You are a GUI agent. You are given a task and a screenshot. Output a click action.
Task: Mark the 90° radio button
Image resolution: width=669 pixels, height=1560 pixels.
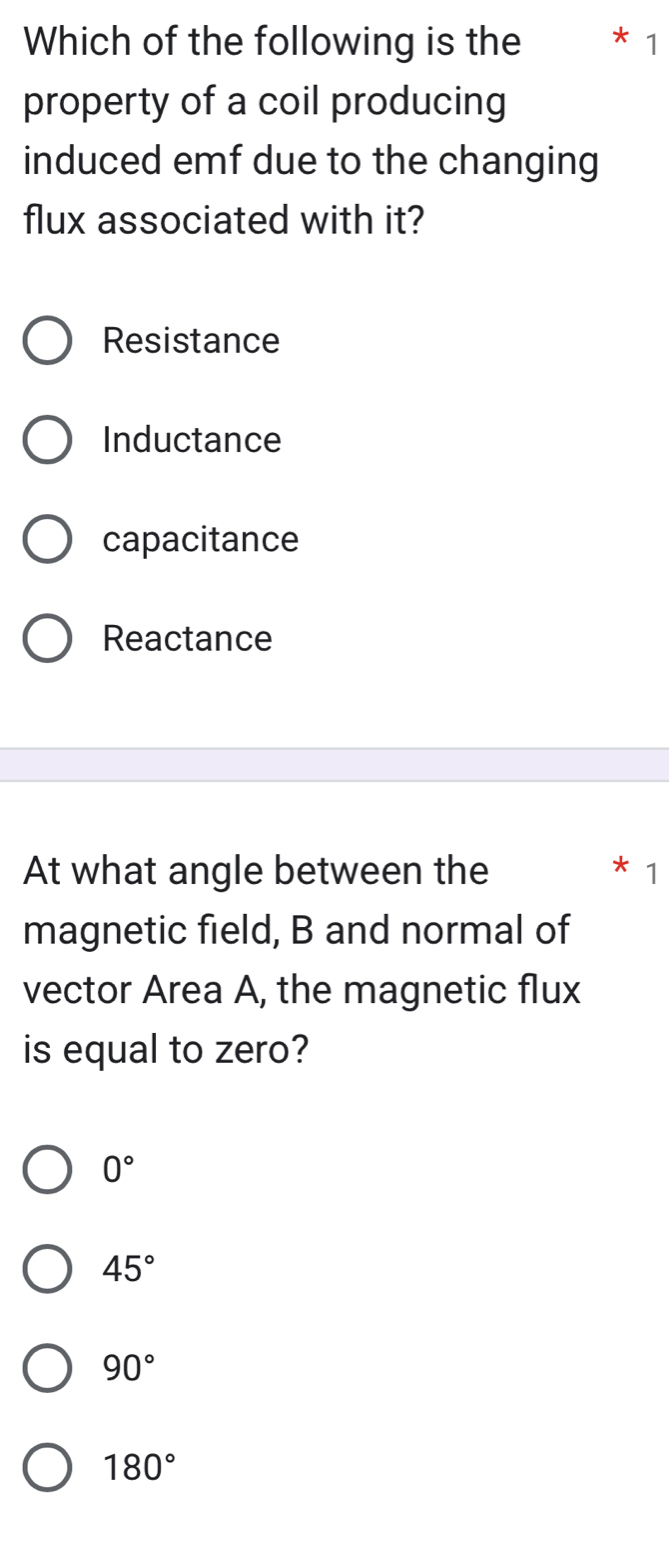[47, 1369]
